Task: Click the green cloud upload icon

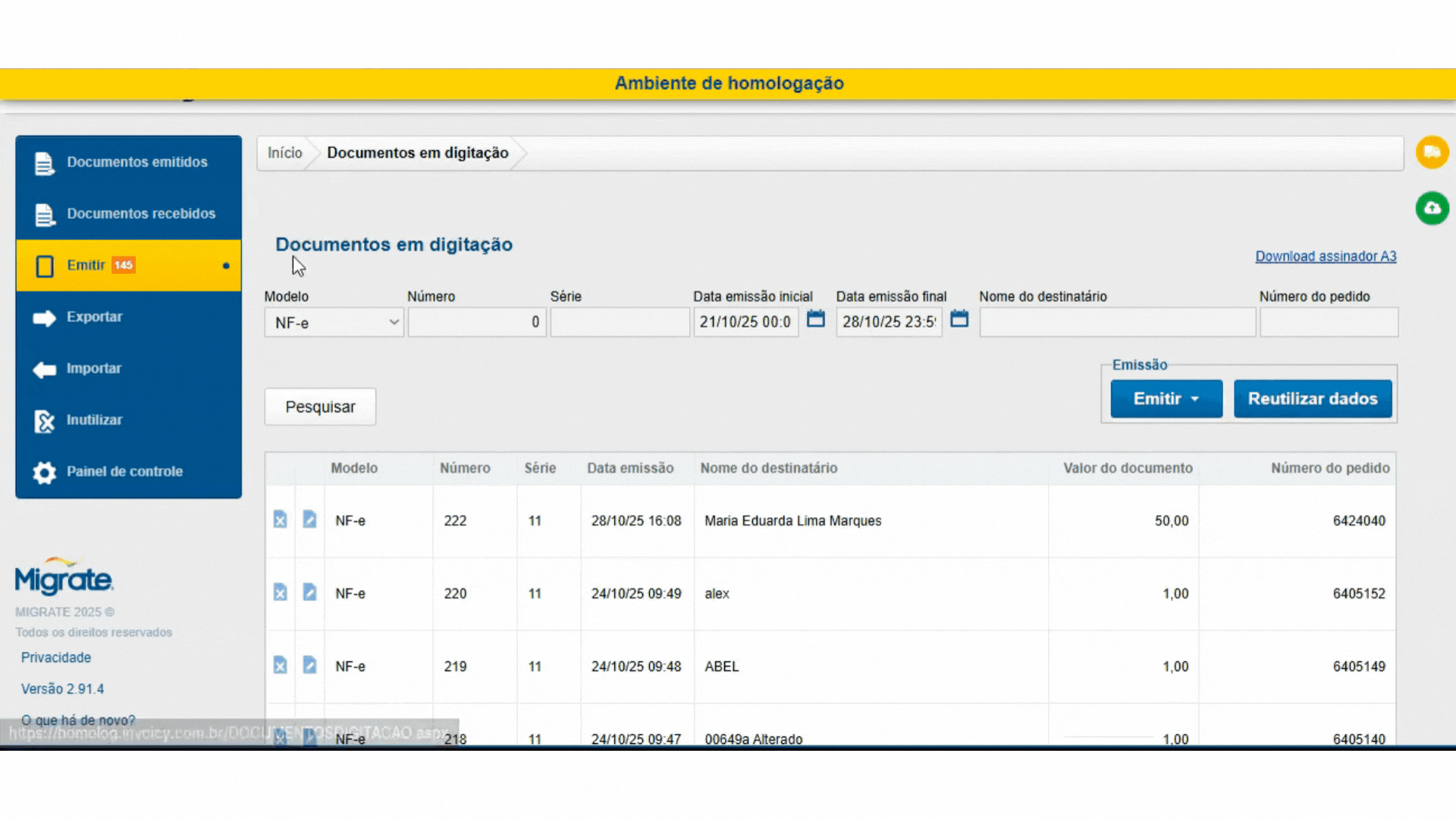Action: (x=1432, y=209)
